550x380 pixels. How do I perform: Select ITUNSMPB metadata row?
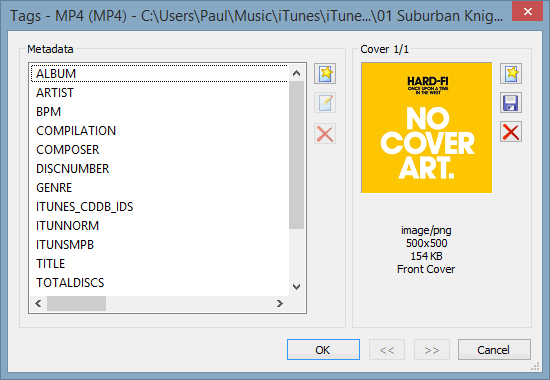[x=159, y=245]
